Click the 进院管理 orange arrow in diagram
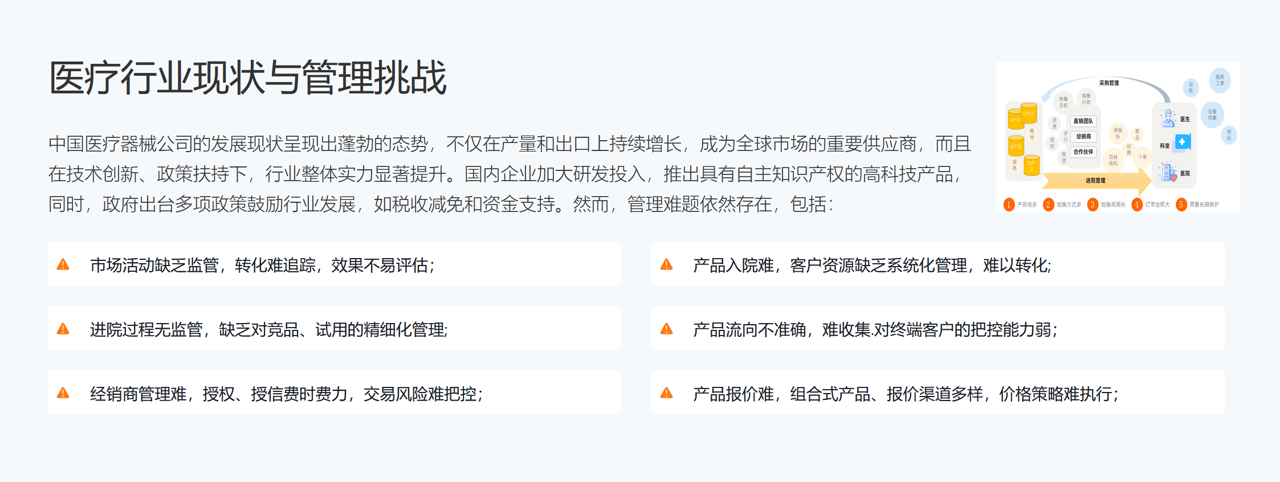 1095,181
